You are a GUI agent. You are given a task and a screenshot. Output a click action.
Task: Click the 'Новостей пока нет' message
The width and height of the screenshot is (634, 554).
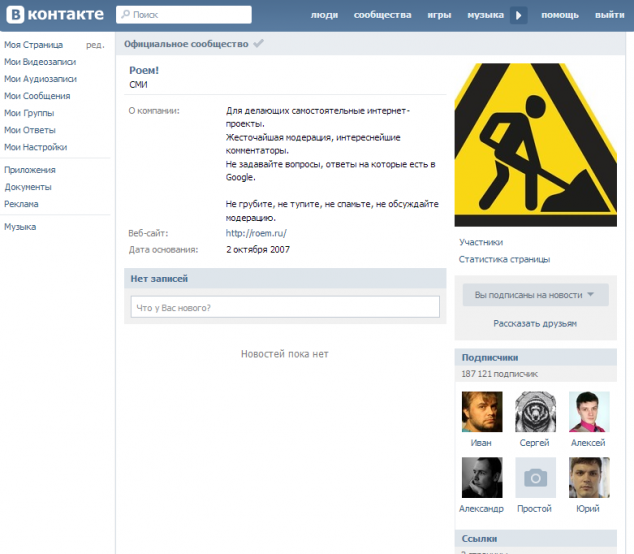(285, 354)
